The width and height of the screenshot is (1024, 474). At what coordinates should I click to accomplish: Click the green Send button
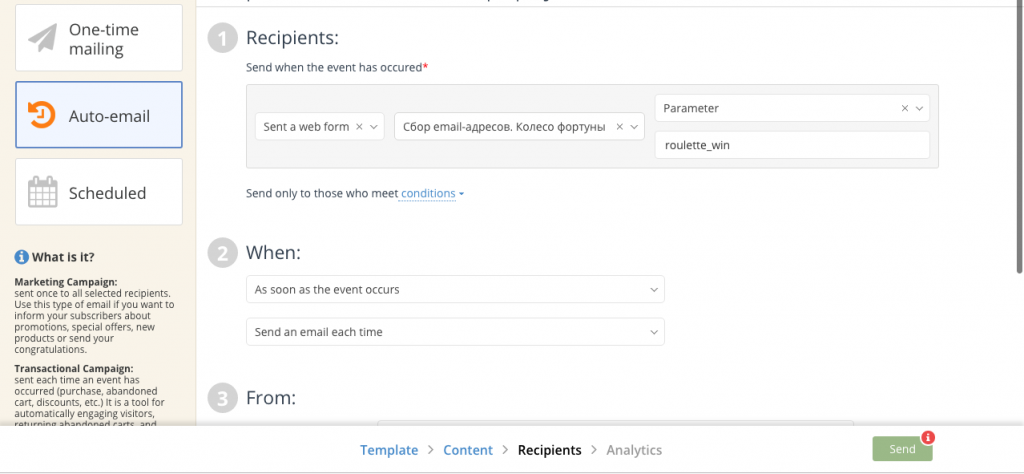pyautogui.click(x=901, y=450)
